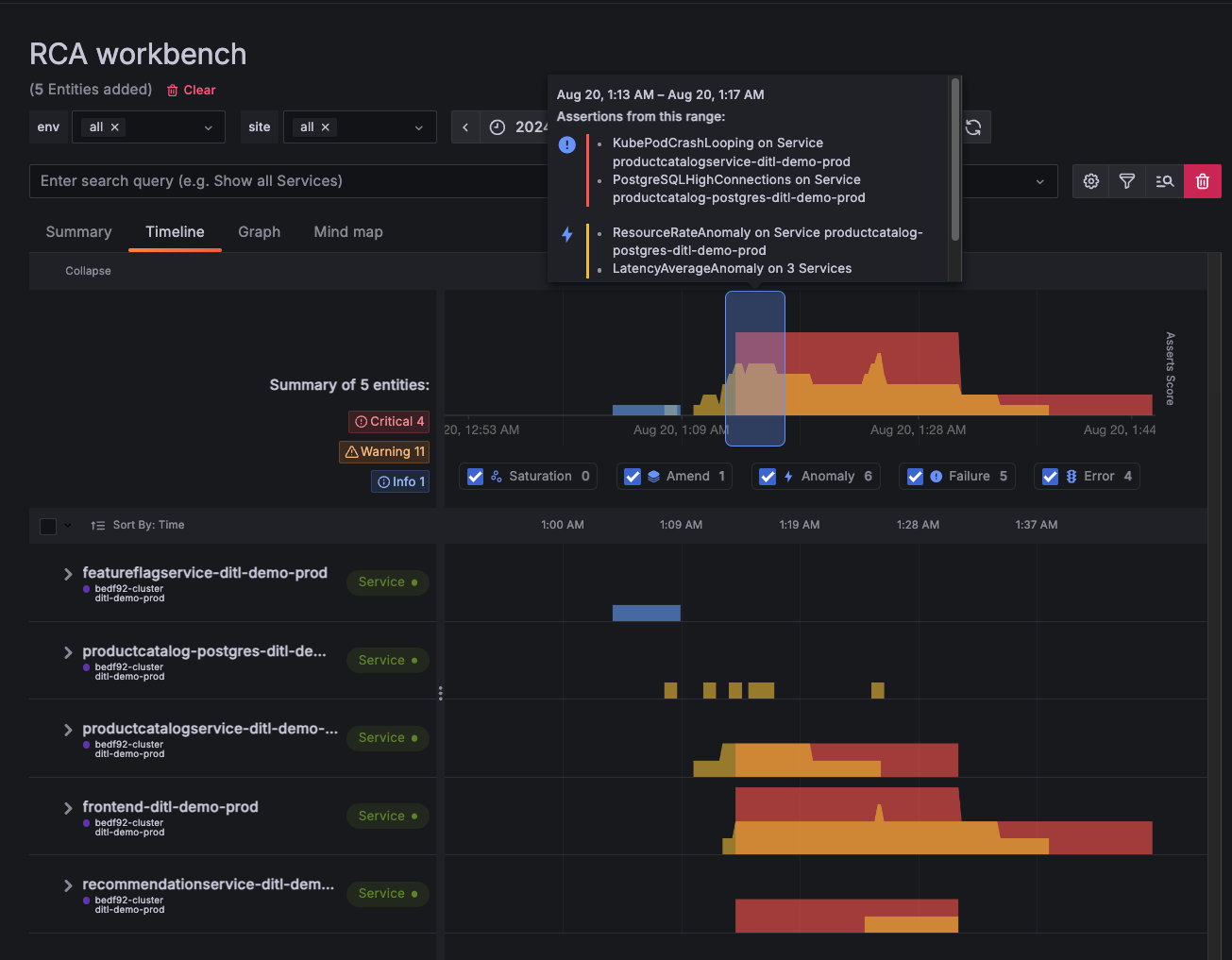
Task: Disable the Failure assertions checkbox
Action: click(x=915, y=476)
